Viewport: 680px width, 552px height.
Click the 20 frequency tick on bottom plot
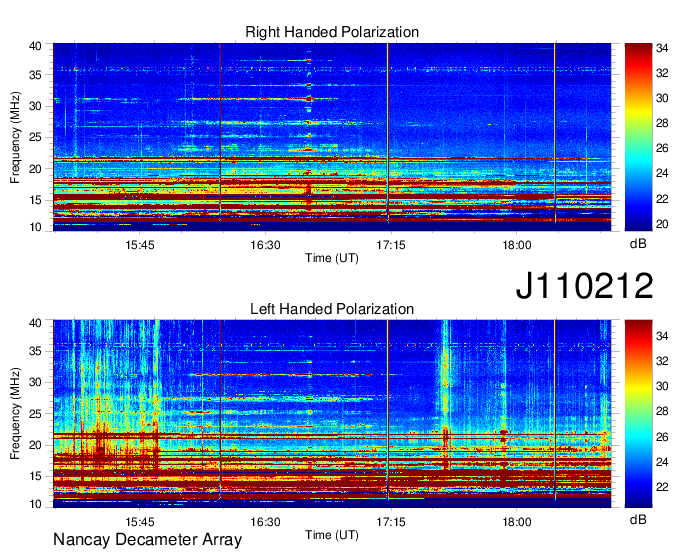pyautogui.click(x=35, y=445)
